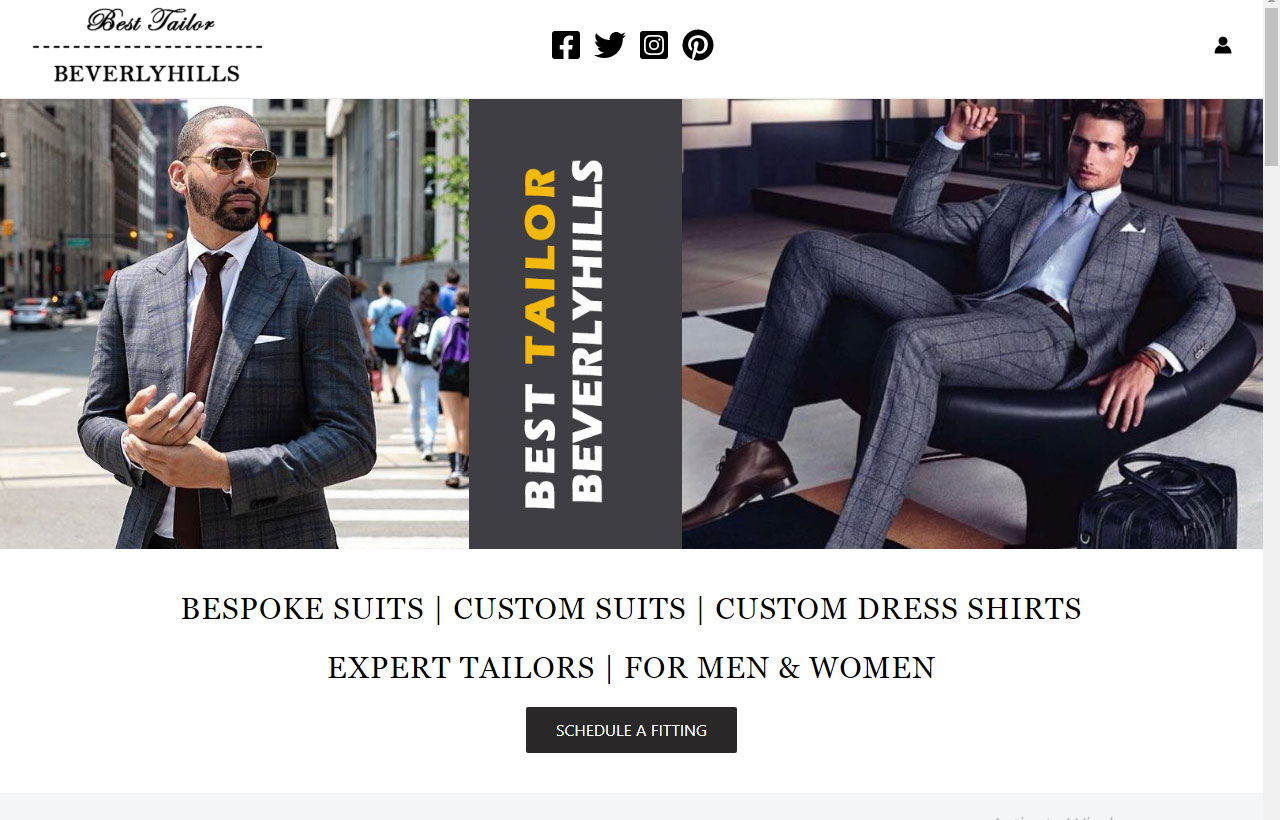
Task: Visit the Instagram profile icon
Action: tap(654, 45)
